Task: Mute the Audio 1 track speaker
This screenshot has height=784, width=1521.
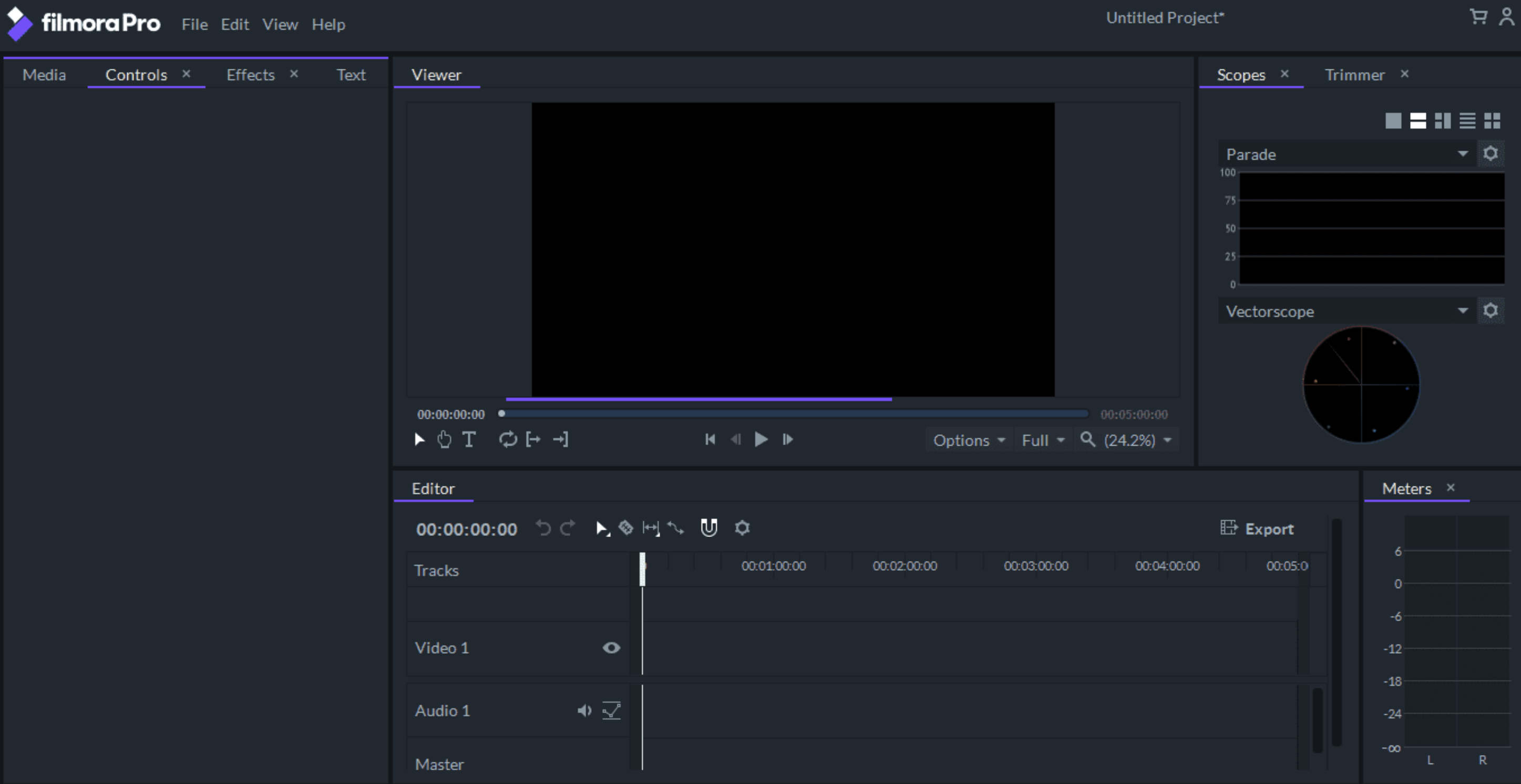Action: pyautogui.click(x=584, y=710)
